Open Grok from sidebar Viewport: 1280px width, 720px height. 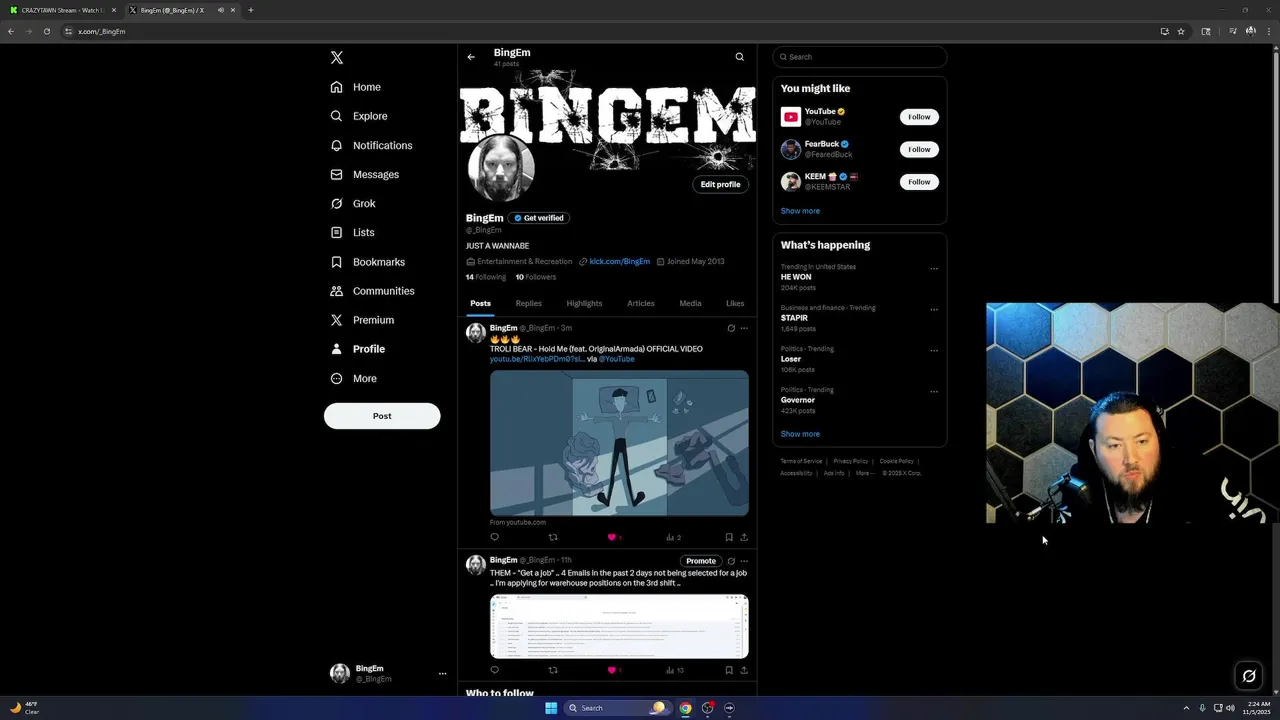point(353,203)
